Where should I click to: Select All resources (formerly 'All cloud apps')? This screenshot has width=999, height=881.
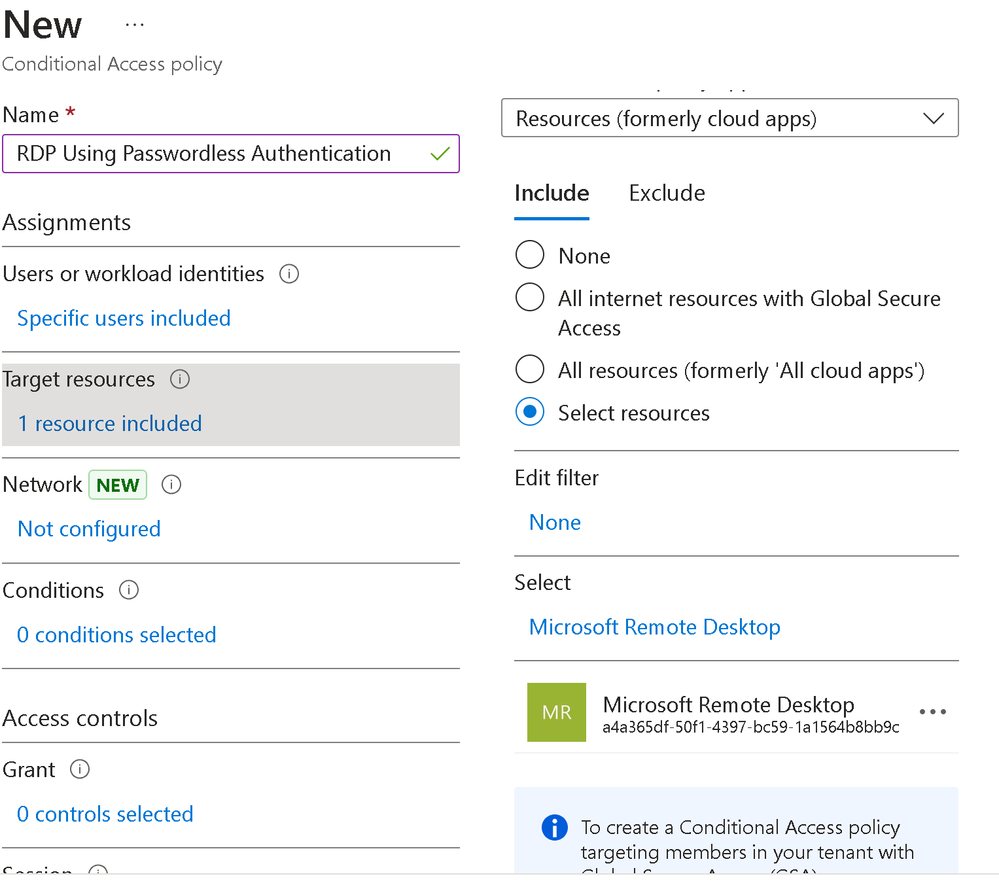click(x=529, y=369)
